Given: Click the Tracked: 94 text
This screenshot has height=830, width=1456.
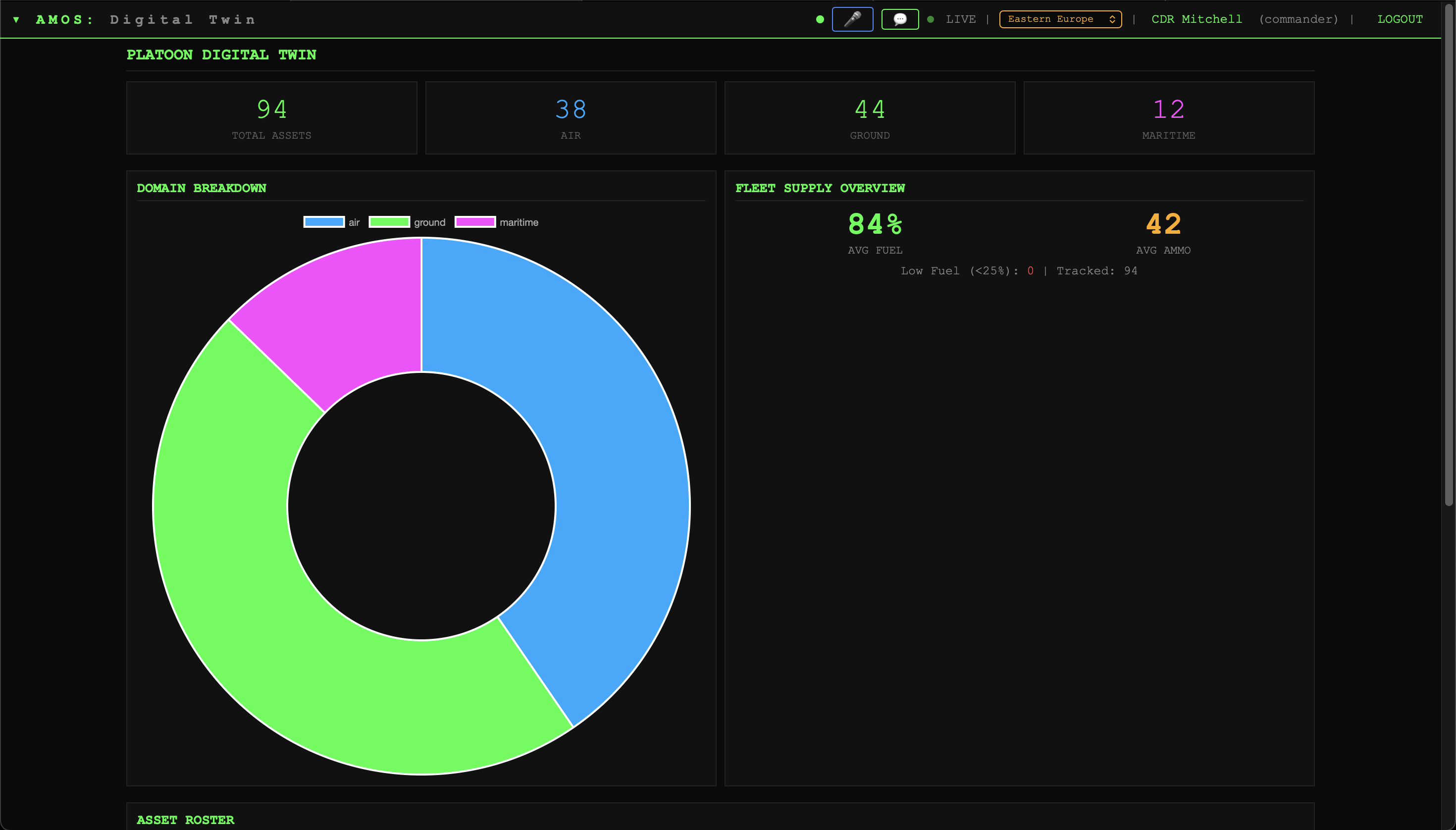Looking at the screenshot, I should [x=1097, y=271].
